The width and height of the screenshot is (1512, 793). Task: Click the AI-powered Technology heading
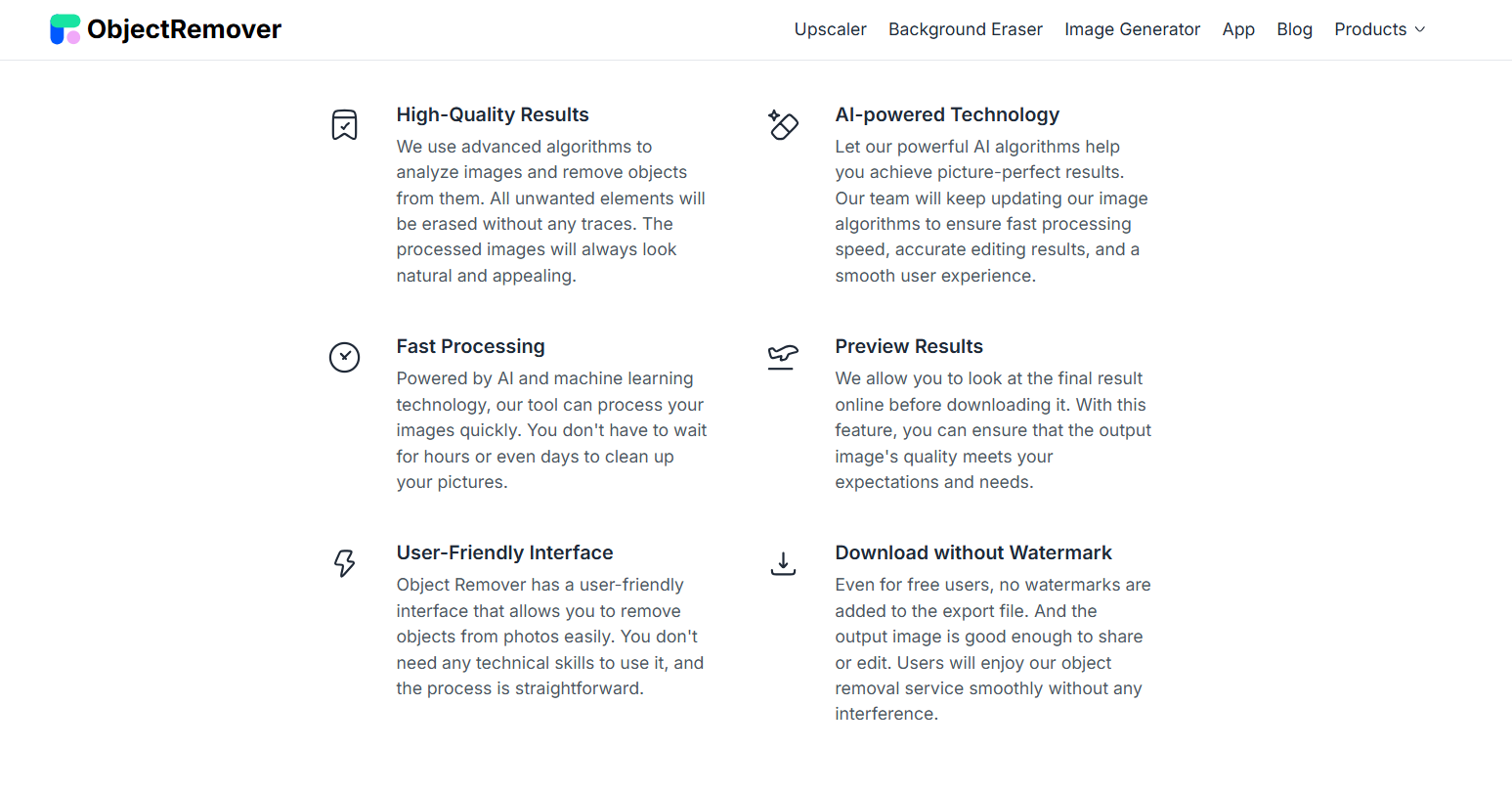[x=947, y=114]
